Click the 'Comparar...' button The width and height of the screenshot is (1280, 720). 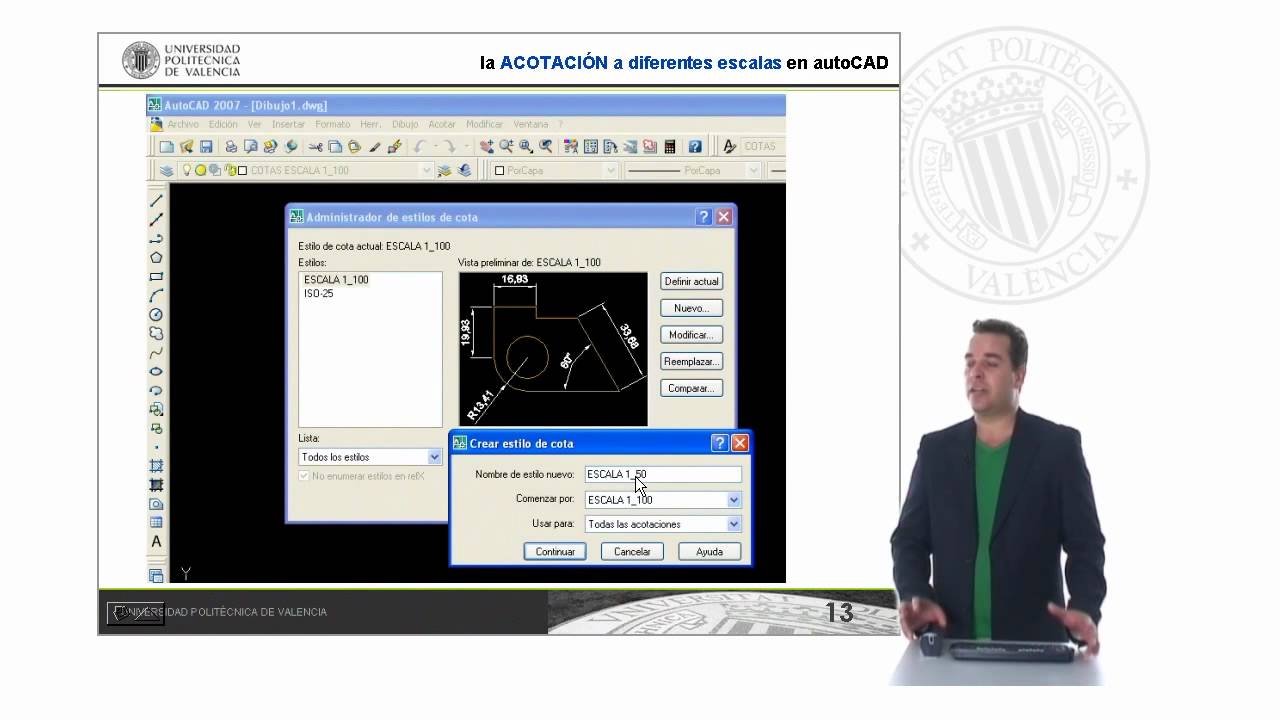pos(692,388)
